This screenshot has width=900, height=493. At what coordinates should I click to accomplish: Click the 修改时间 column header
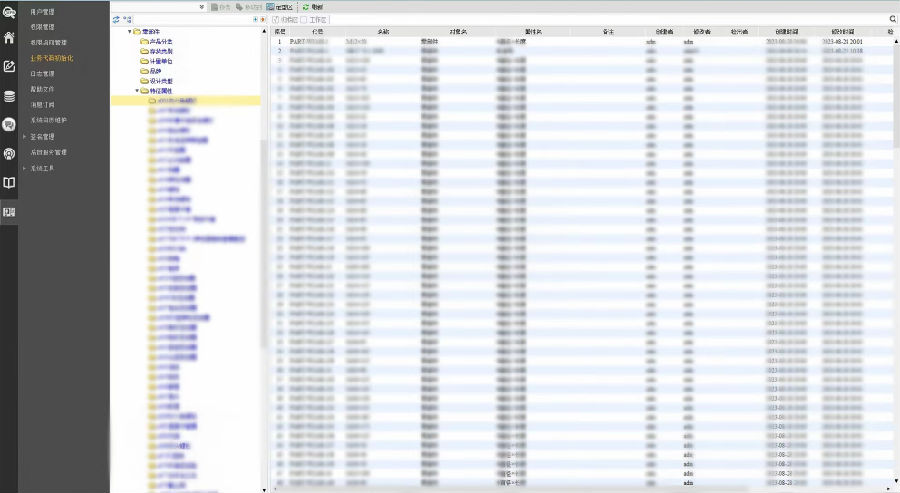(x=843, y=32)
